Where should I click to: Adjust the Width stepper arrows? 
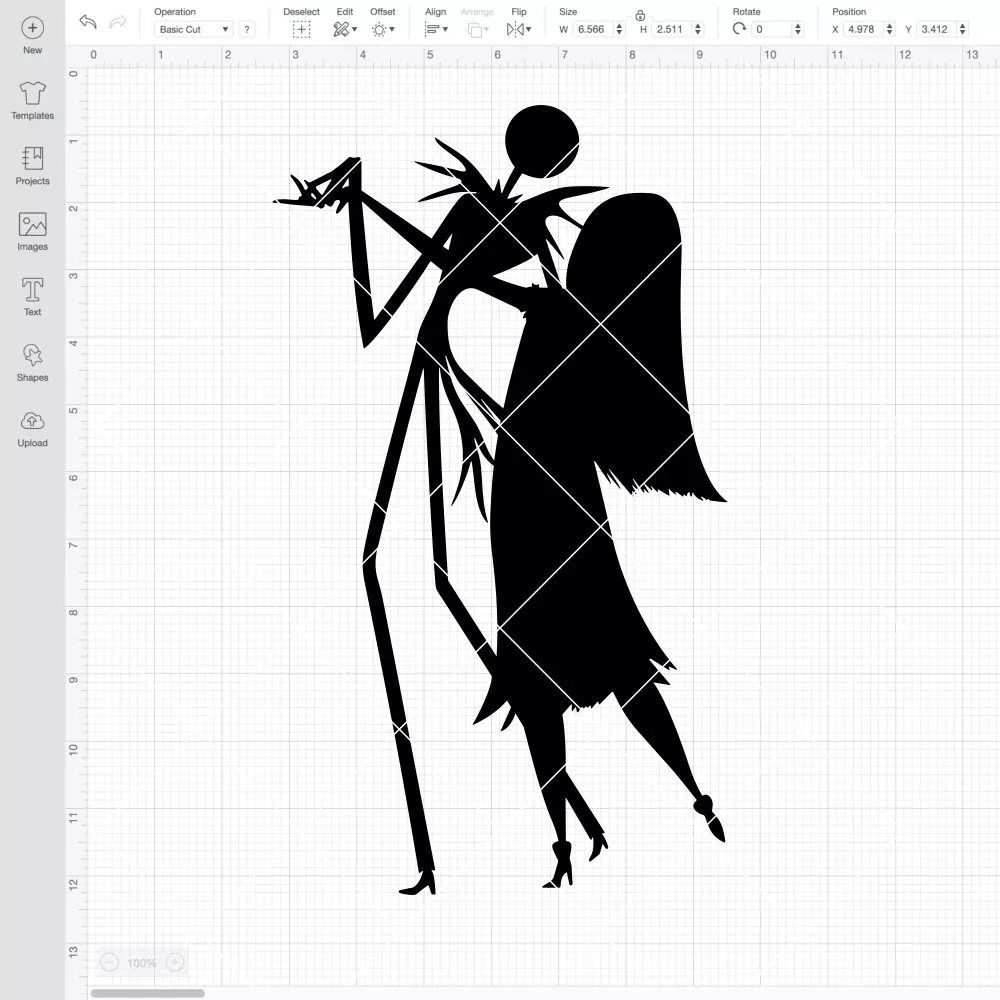[619, 29]
